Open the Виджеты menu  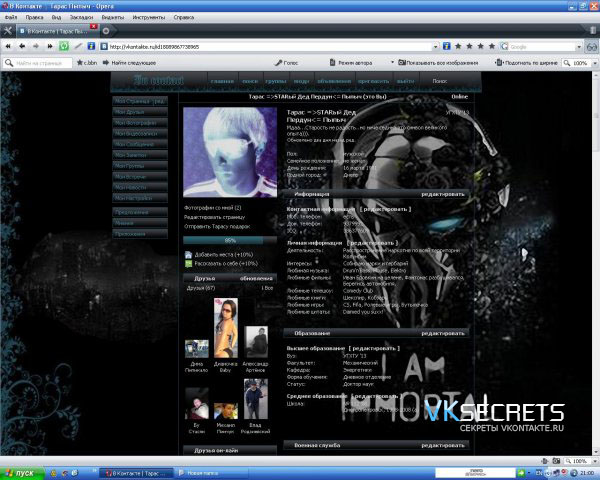(113, 17)
